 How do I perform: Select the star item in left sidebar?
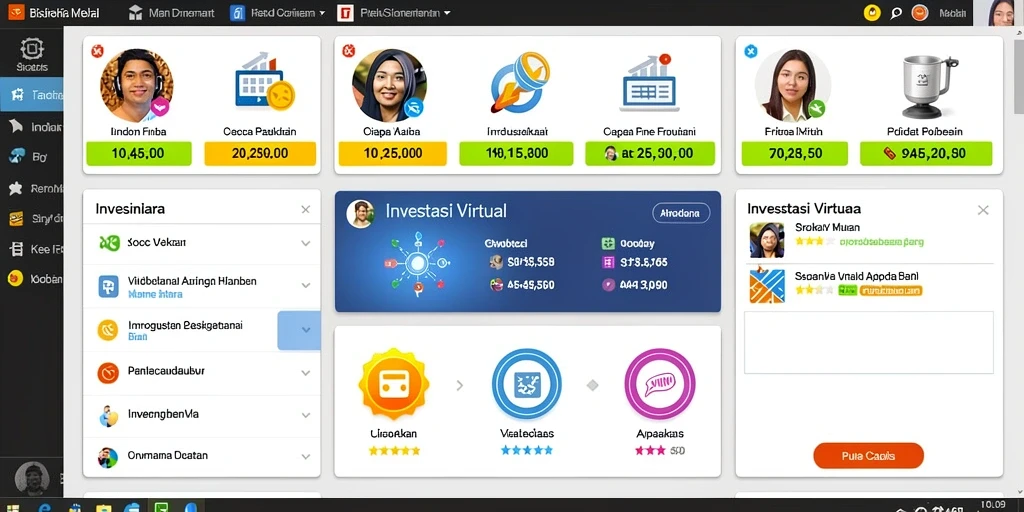click(16, 189)
